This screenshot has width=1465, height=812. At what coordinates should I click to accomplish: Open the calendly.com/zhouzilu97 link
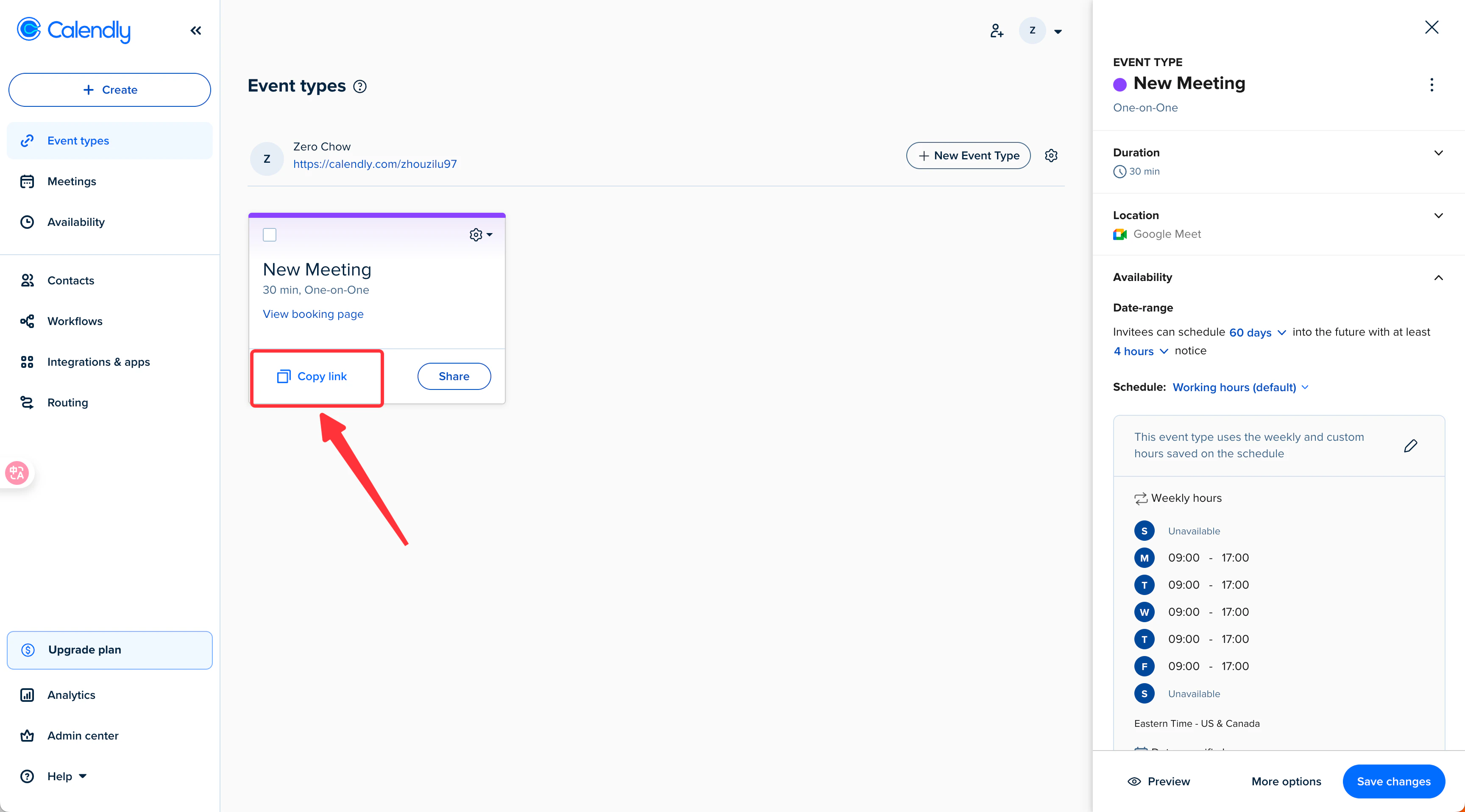(375, 164)
